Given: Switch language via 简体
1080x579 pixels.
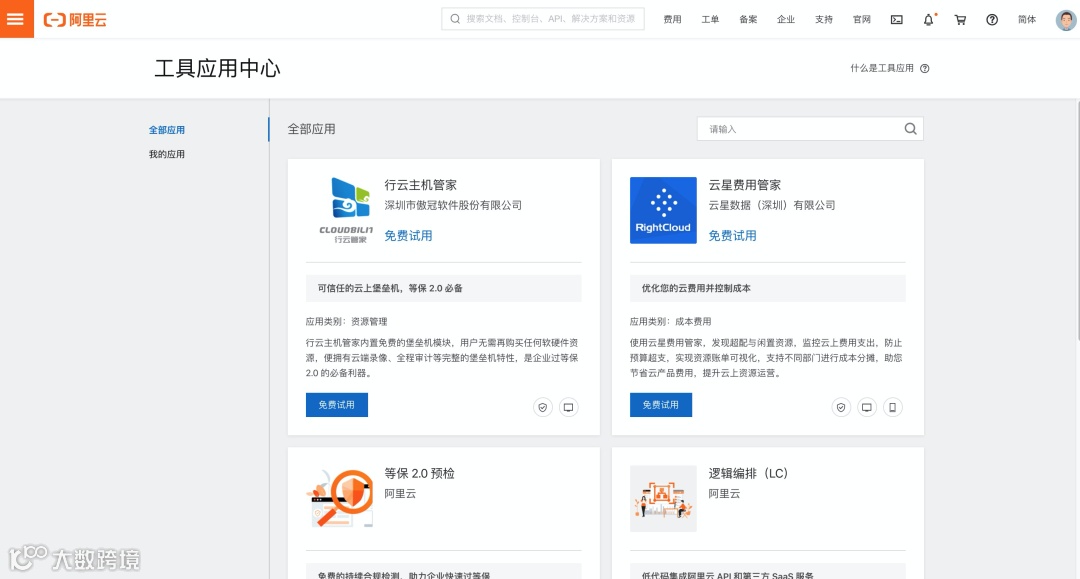Looking at the screenshot, I should click(1027, 19).
